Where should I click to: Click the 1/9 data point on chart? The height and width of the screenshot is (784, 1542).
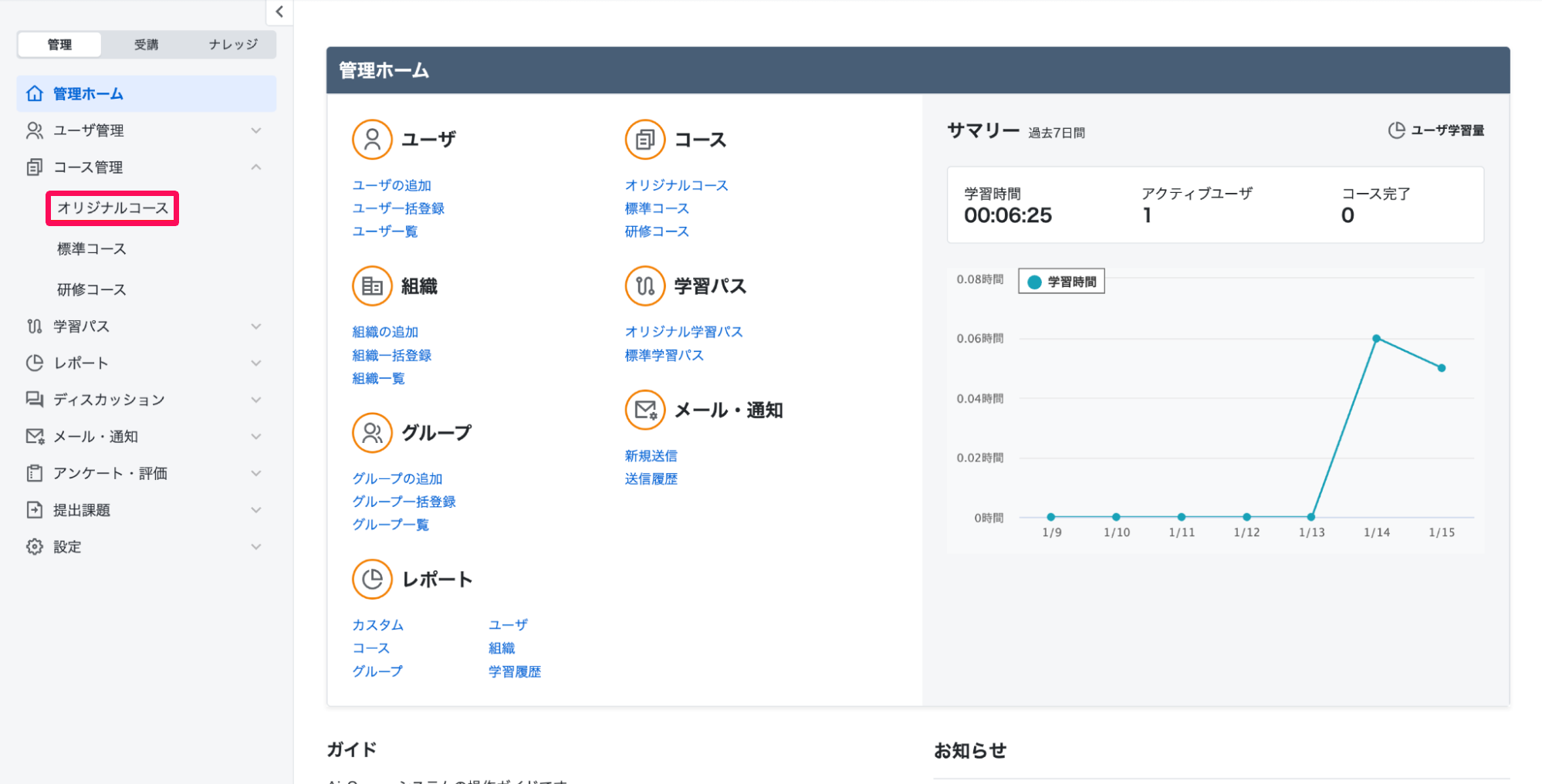tap(1051, 517)
